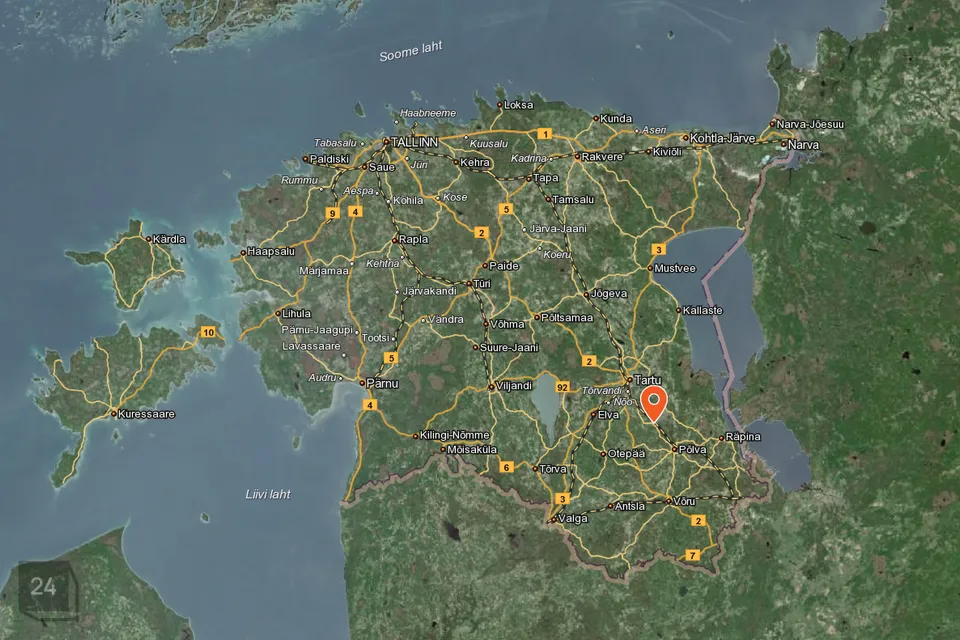Select the Tamsalu town label

(573, 200)
